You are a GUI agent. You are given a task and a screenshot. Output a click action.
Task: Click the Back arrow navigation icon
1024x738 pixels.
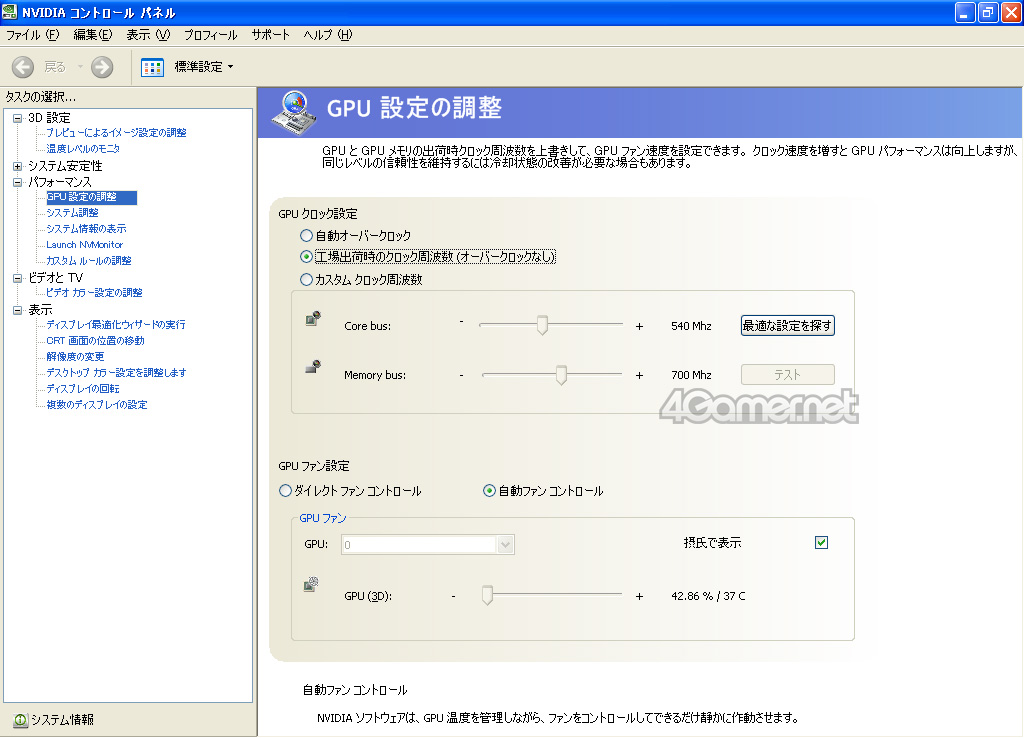pos(23,67)
